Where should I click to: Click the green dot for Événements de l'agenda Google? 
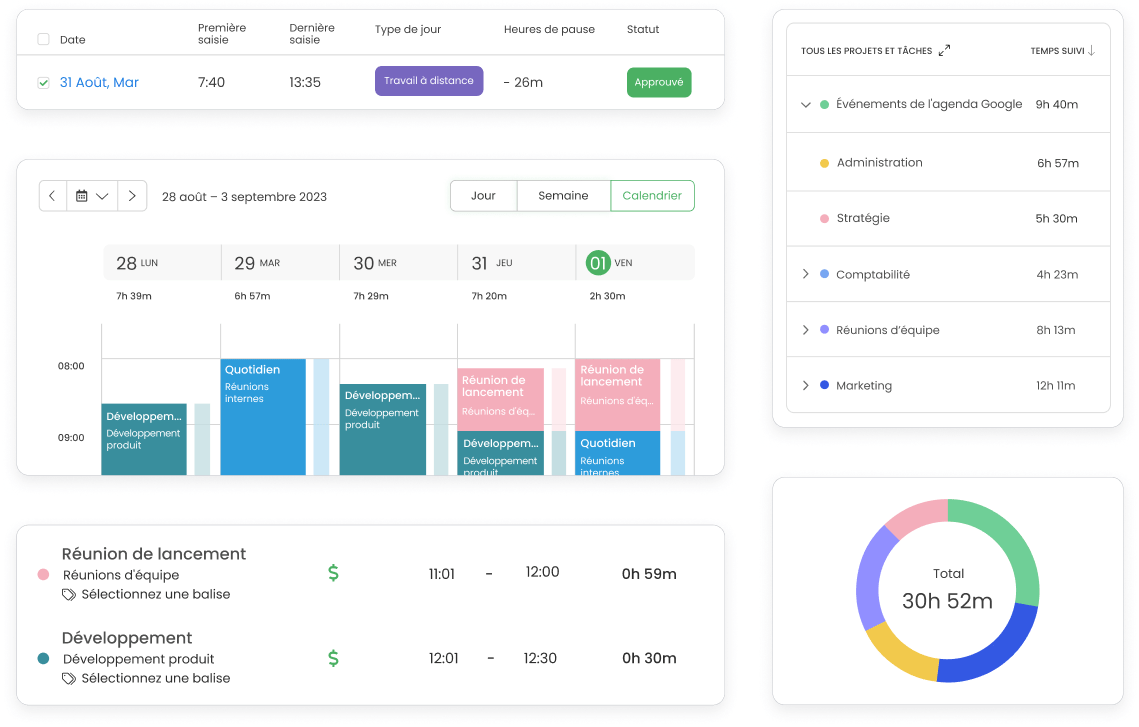click(824, 105)
